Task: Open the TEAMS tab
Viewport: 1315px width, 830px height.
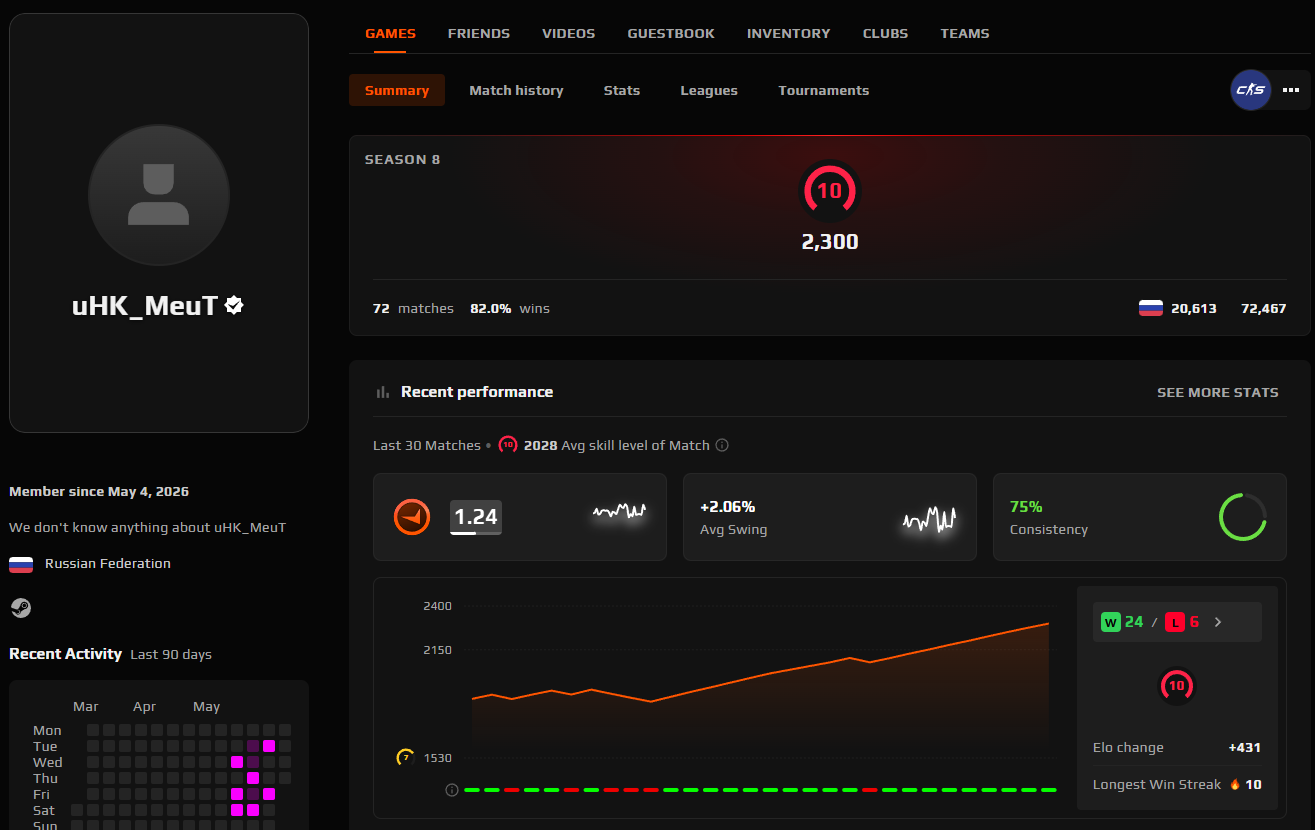Action: (x=965, y=33)
